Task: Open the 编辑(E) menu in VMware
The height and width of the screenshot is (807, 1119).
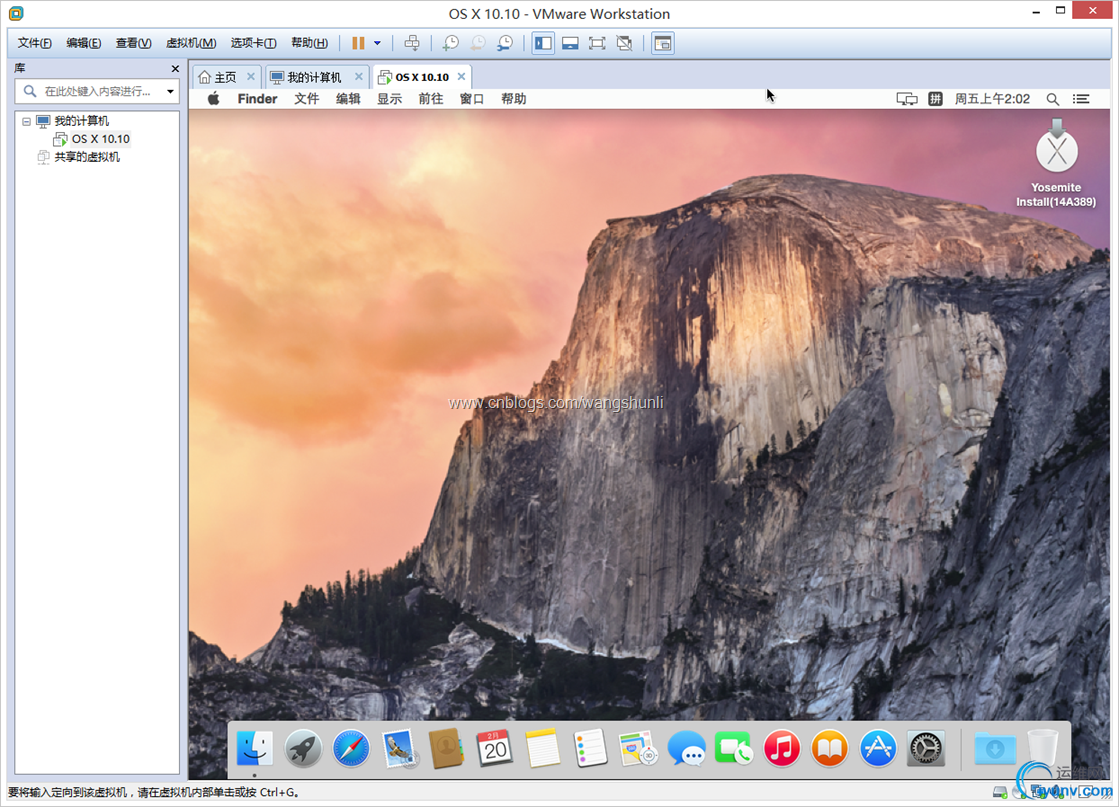Action: (83, 43)
